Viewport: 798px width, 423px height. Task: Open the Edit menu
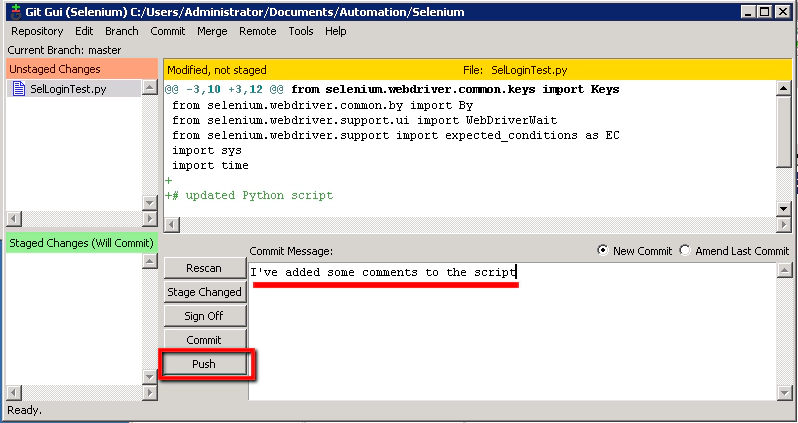[84, 31]
